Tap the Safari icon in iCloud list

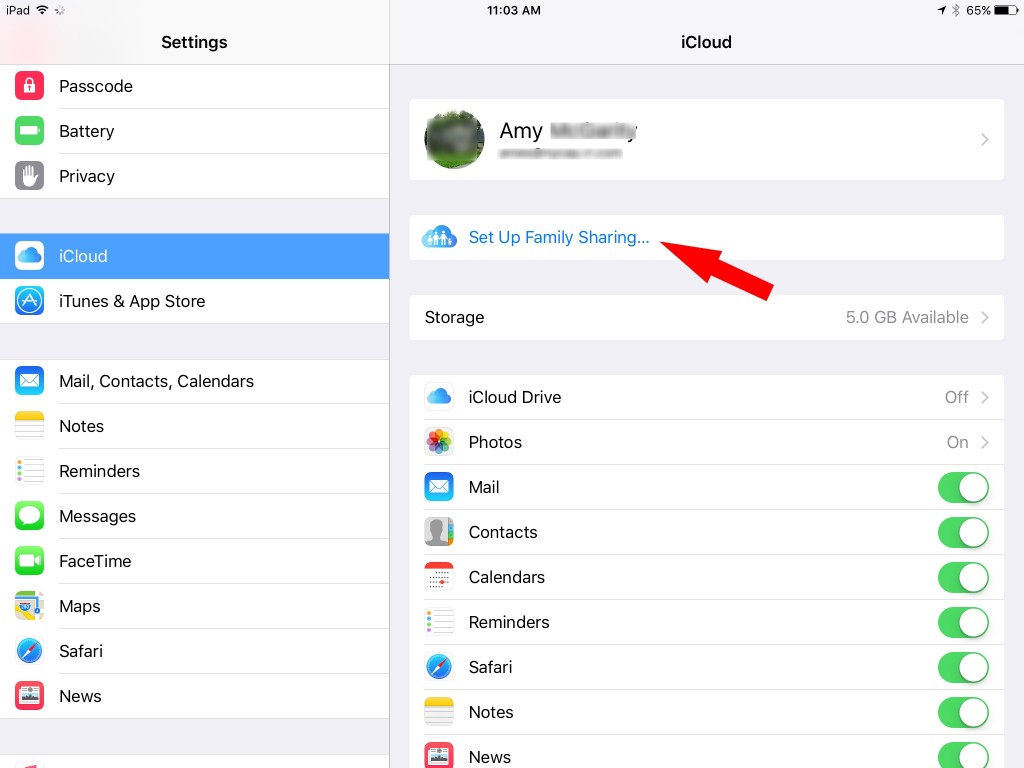439,667
